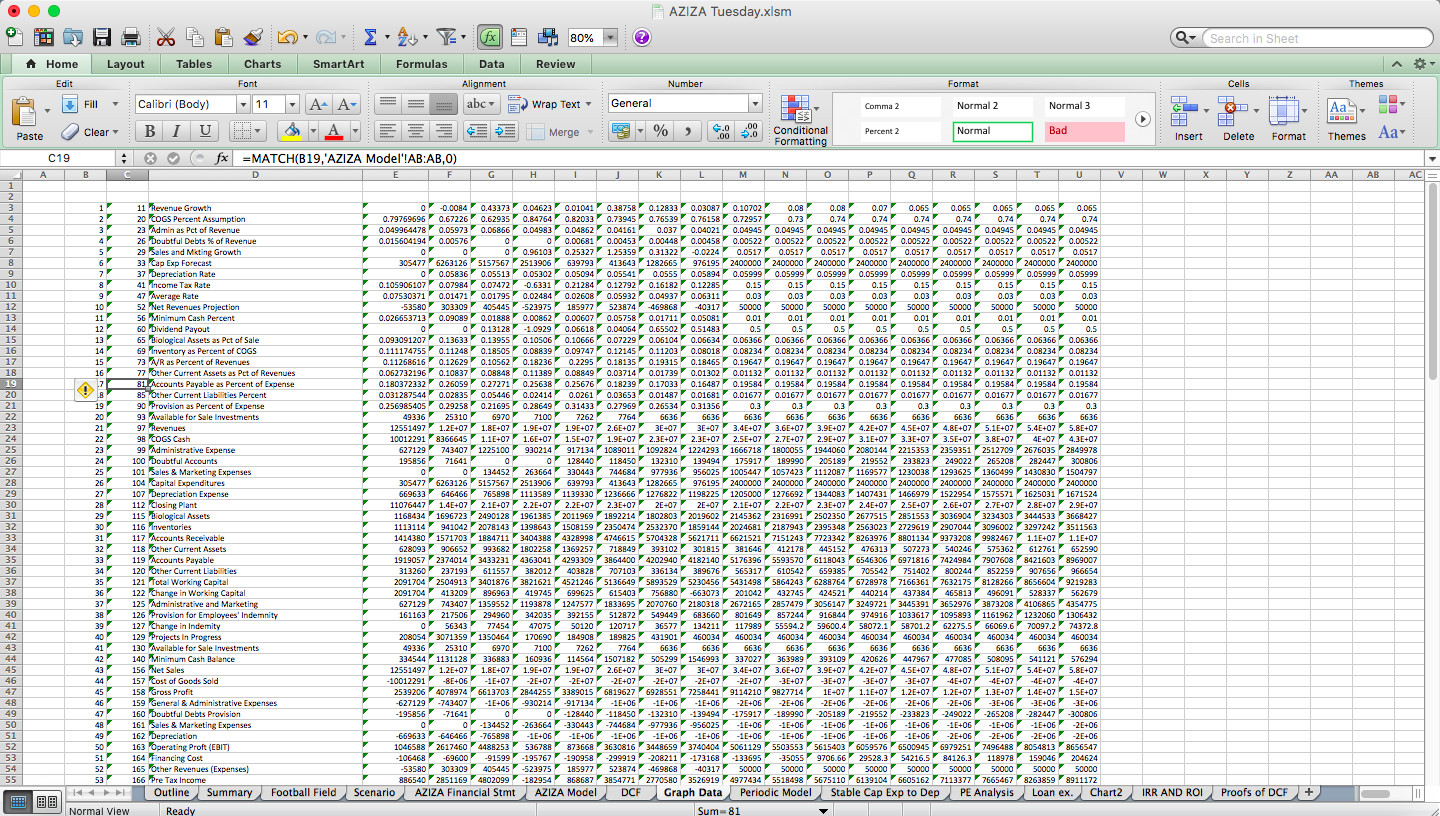
Task: Click the Percent style icon
Action: (x=661, y=130)
